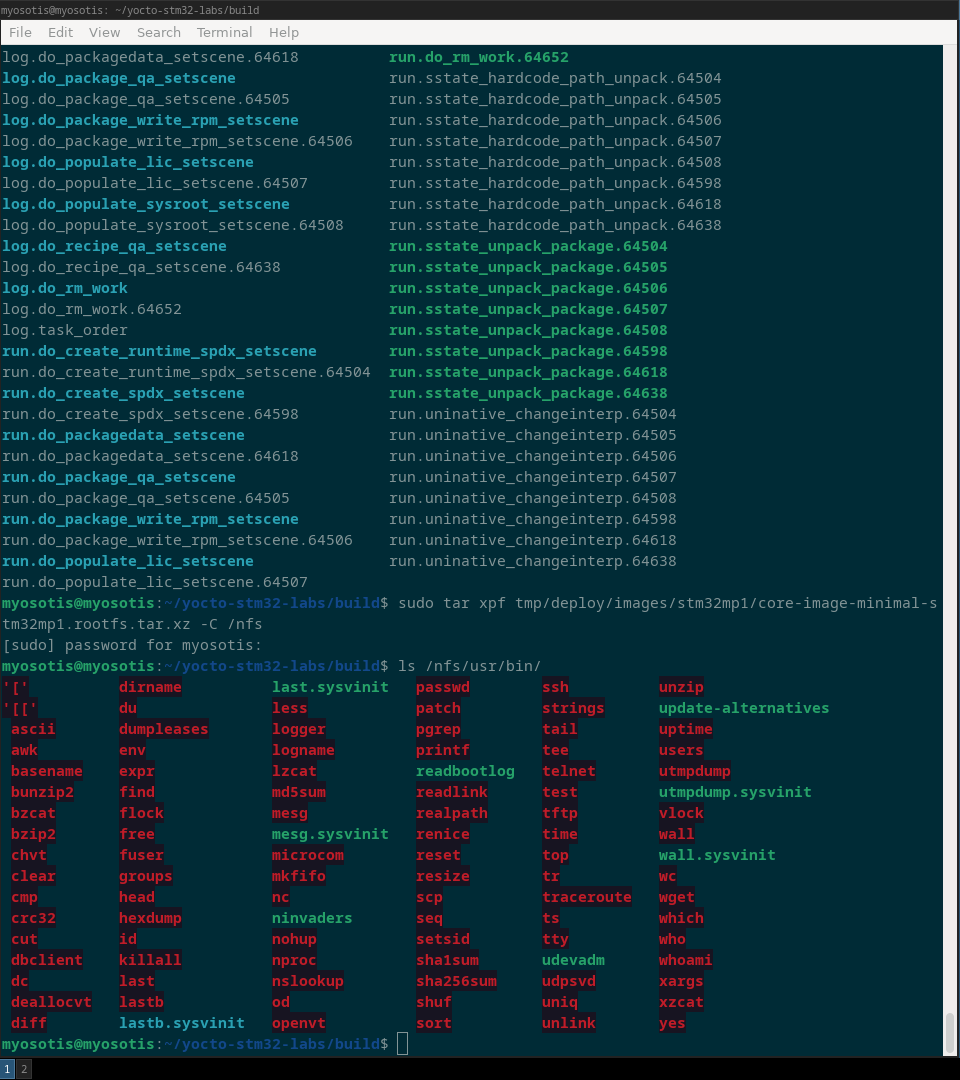Click the traceroute entry

[586, 897]
